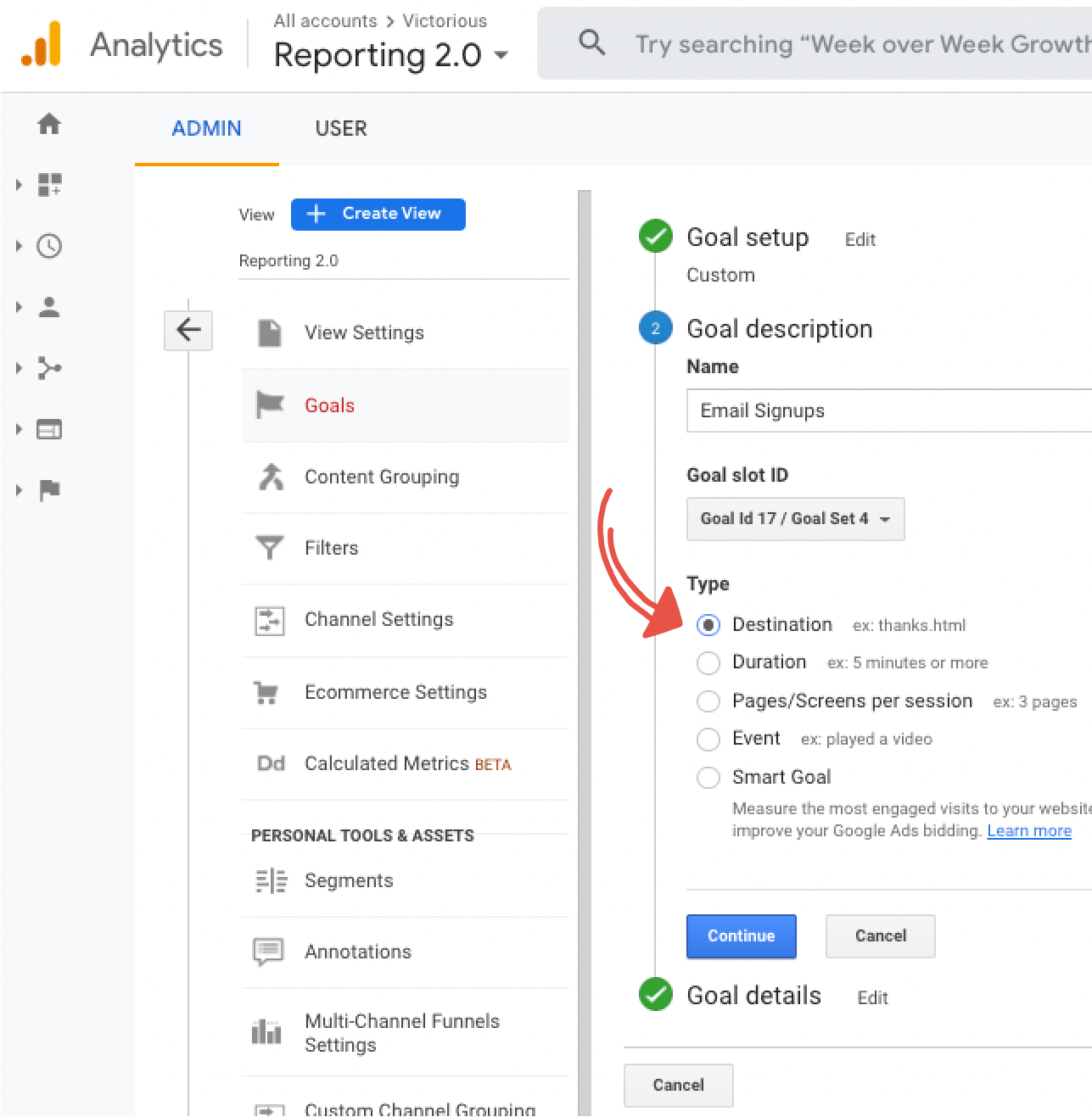Image resolution: width=1092 pixels, height=1117 pixels.
Task: Follow the Learn more link
Action: point(1028,831)
